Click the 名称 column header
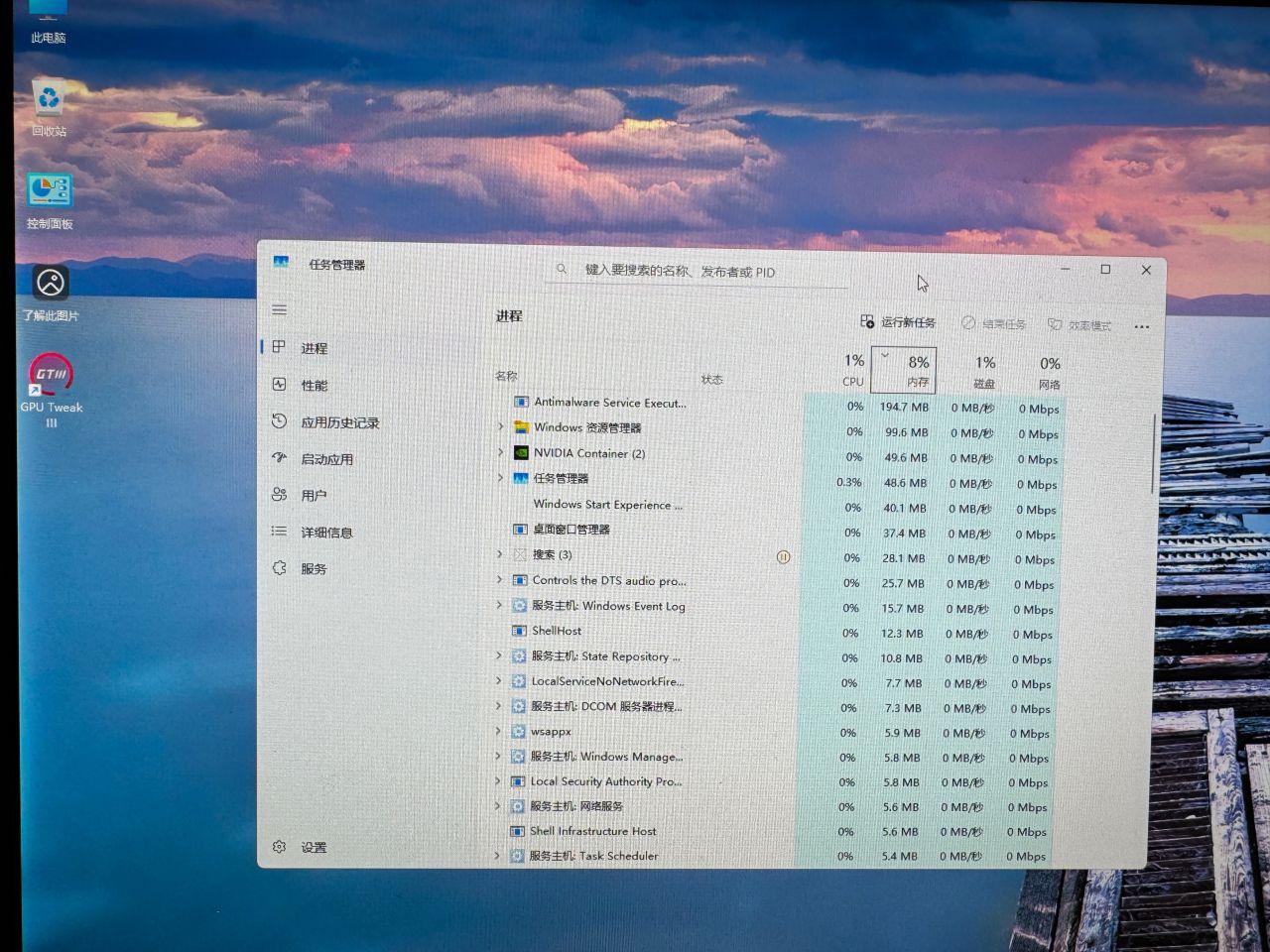This screenshot has height=952, width=1270. click(x=506, y=376)
